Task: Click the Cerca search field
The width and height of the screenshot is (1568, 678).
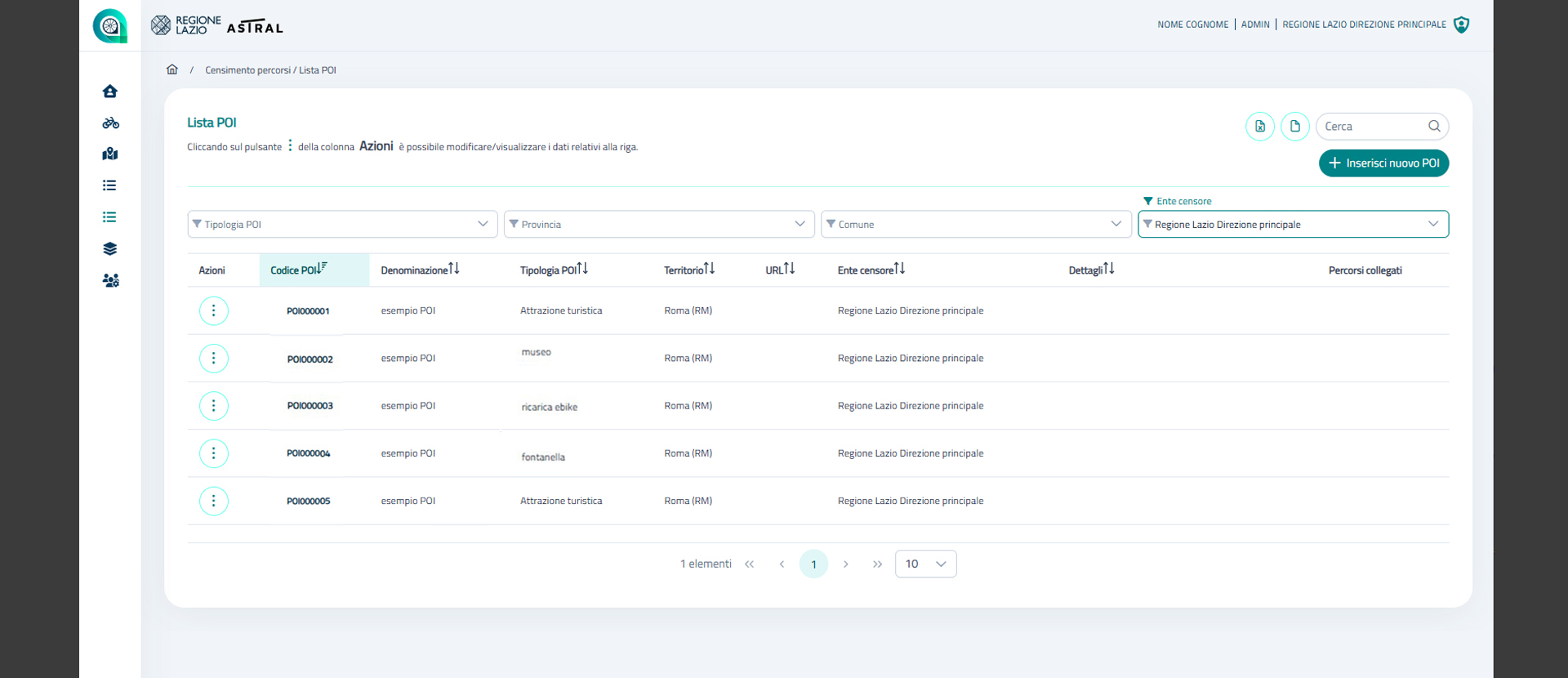Action: click(1372, 127)
